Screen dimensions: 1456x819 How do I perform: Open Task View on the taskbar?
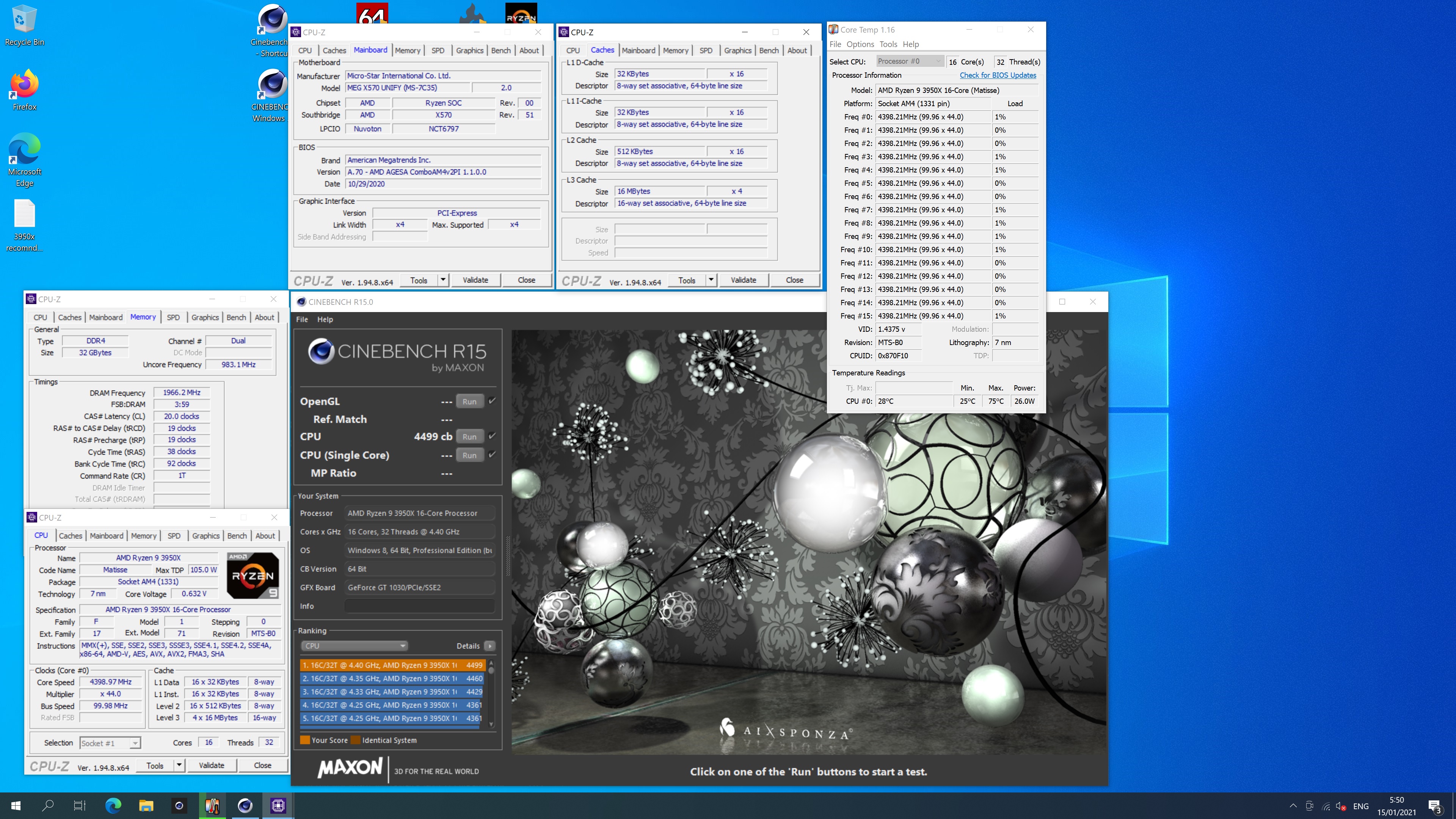tap(80, 805)
